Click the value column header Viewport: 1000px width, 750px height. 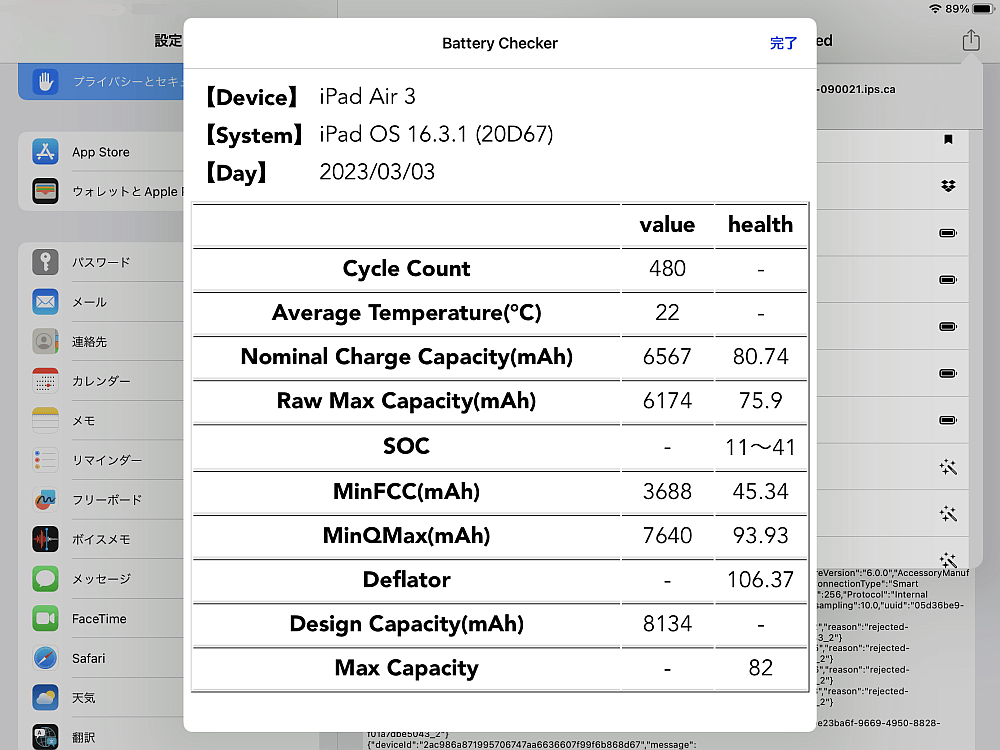[x=667, y=224]
